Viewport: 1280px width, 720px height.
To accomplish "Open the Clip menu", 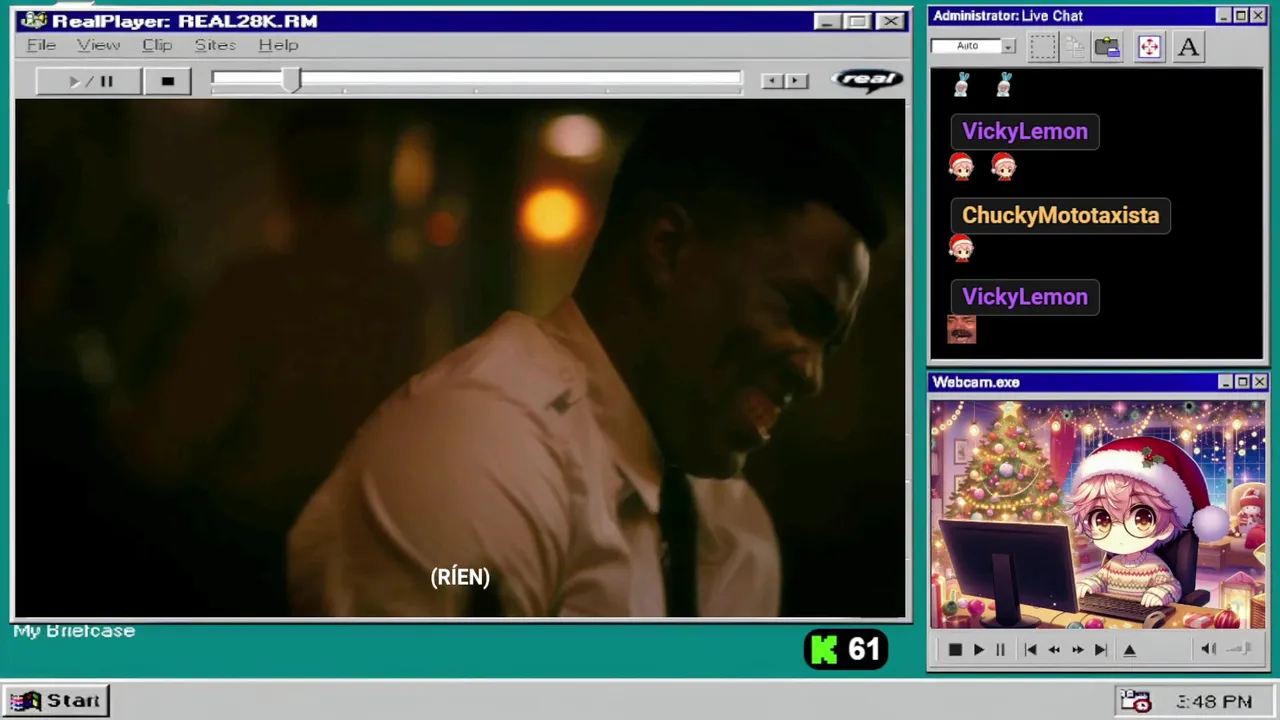I will (157, 45).
